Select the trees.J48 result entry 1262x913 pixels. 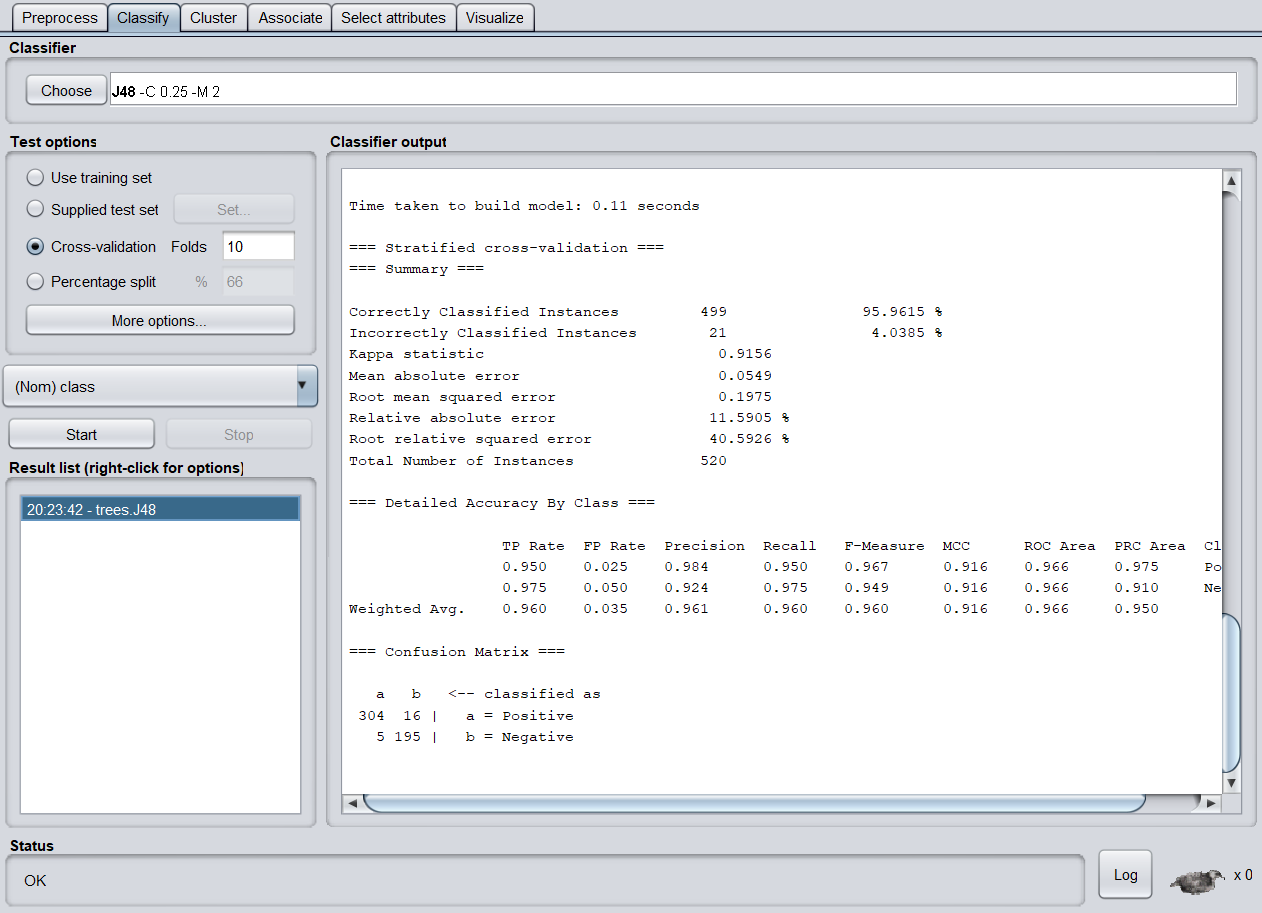(x=160, y=507)
